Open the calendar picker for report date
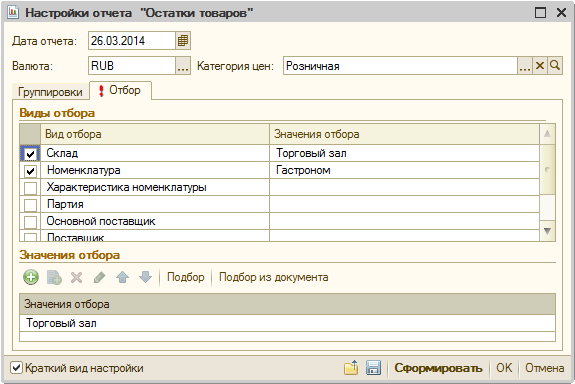This screenshot has width=575, height=384. click(183, 41)
